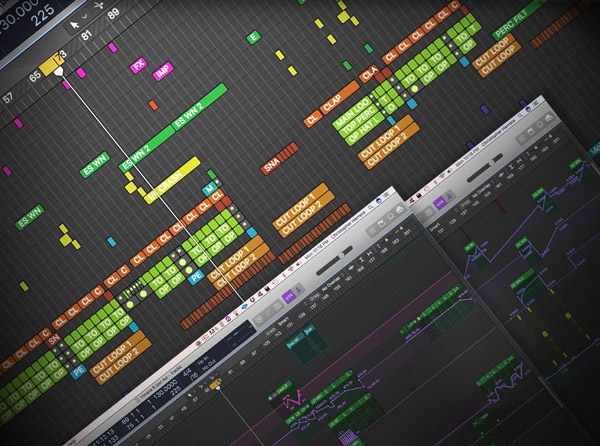Toggle Replace mode button in rightmost window
This screenshot has width=600, height=446.
click(x=429, y=212)
